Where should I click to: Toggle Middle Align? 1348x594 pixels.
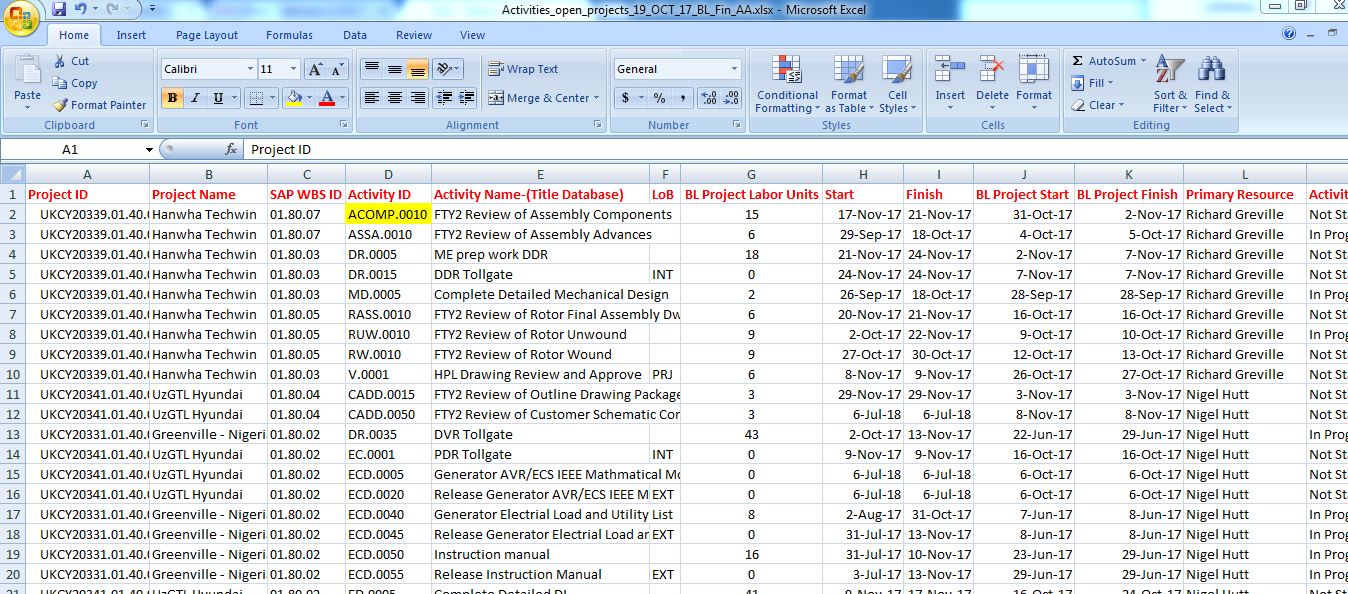395,69
